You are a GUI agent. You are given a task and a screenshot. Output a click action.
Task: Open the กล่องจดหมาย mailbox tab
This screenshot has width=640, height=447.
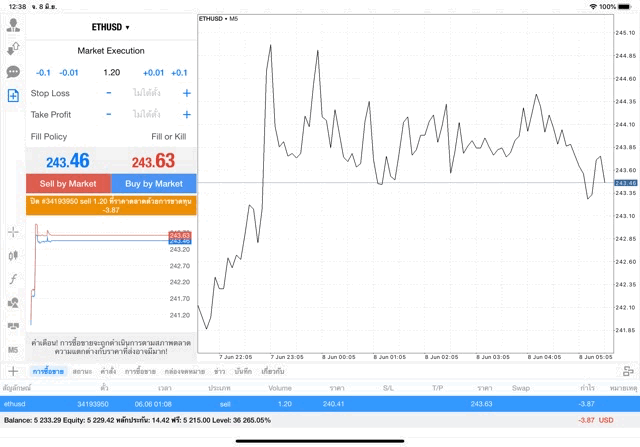coord(184,371)
